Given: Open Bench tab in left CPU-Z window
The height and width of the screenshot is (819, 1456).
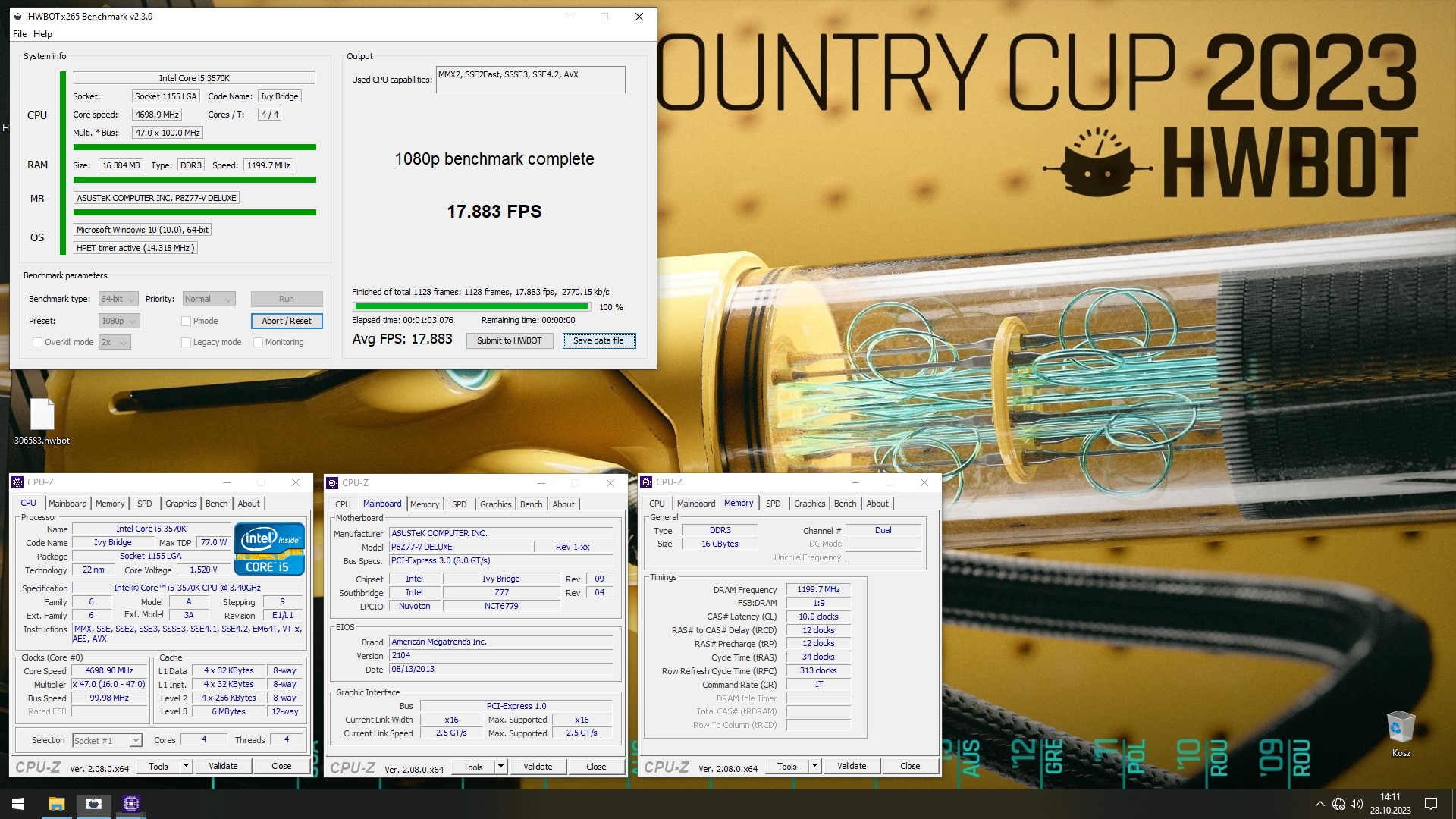Looking at the screenshot, I should pos(216,504).
